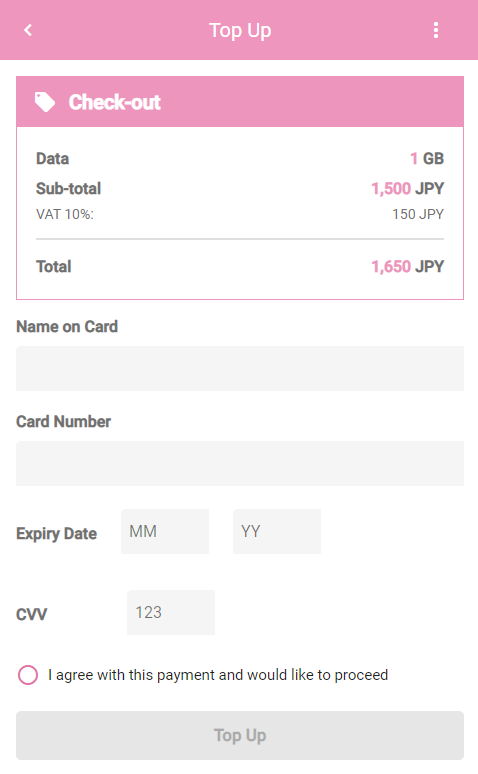The image size is (478, 774).
Task: Click the Expiry Date label
Action: tap(57, 534)
